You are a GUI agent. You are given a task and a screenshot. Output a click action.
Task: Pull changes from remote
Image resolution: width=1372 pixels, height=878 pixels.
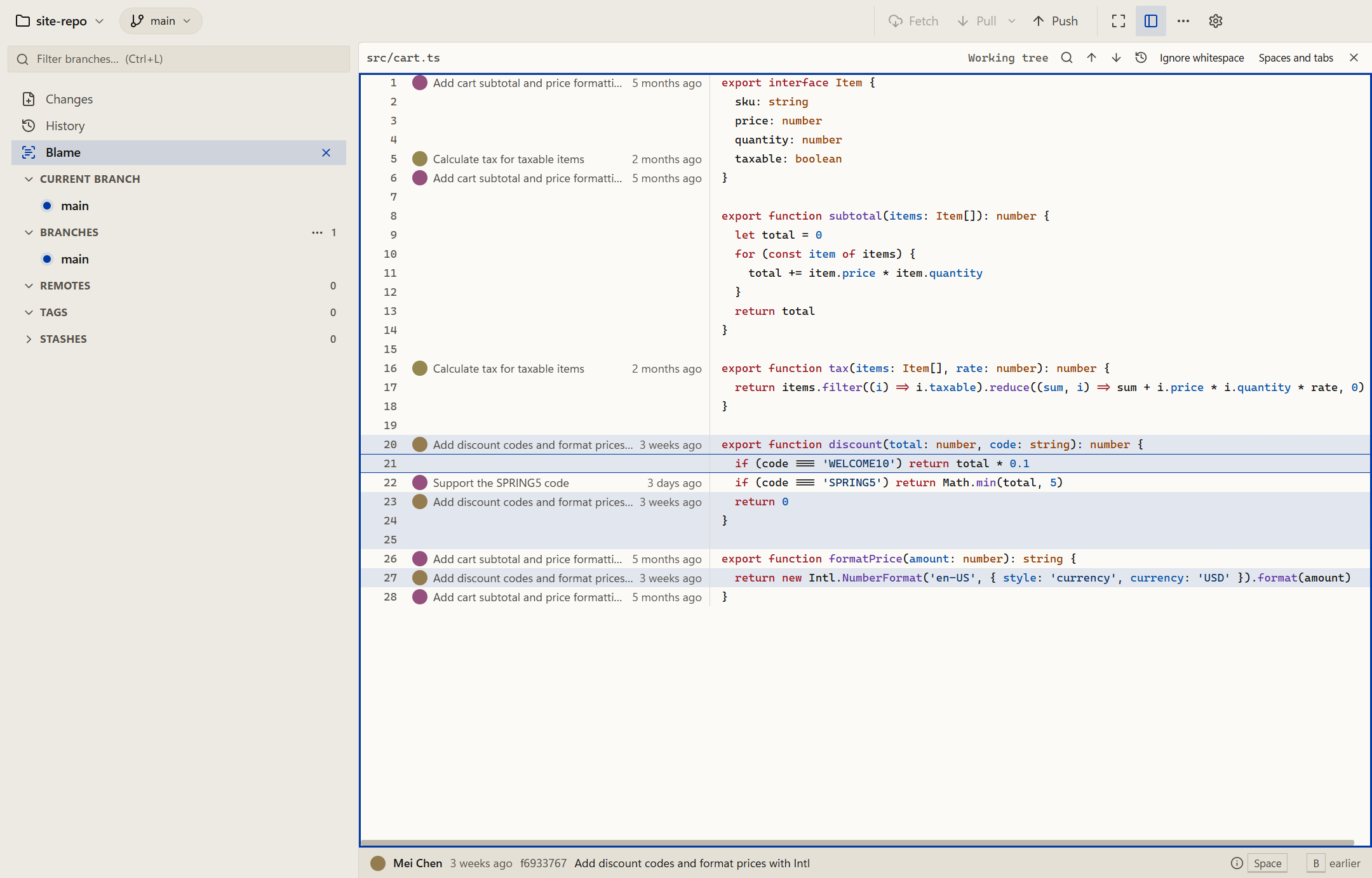pyautogui.click(x=977, y=21)
